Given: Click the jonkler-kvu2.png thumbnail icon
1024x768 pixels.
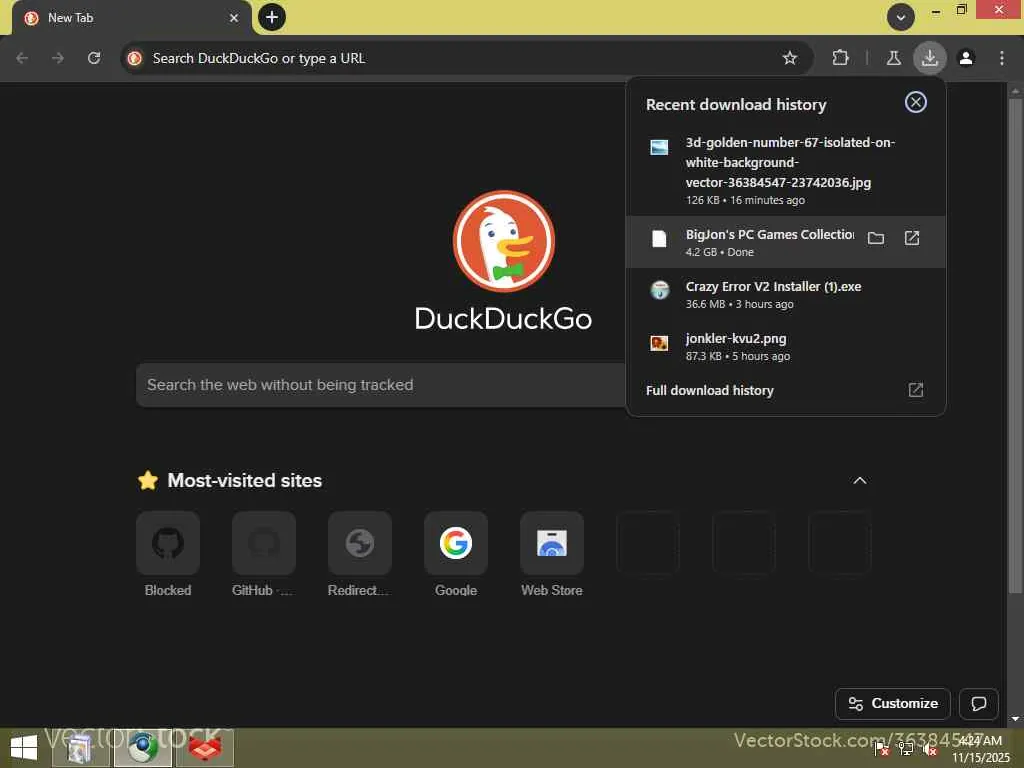Looking at the screenshot, I should point(659,343).
